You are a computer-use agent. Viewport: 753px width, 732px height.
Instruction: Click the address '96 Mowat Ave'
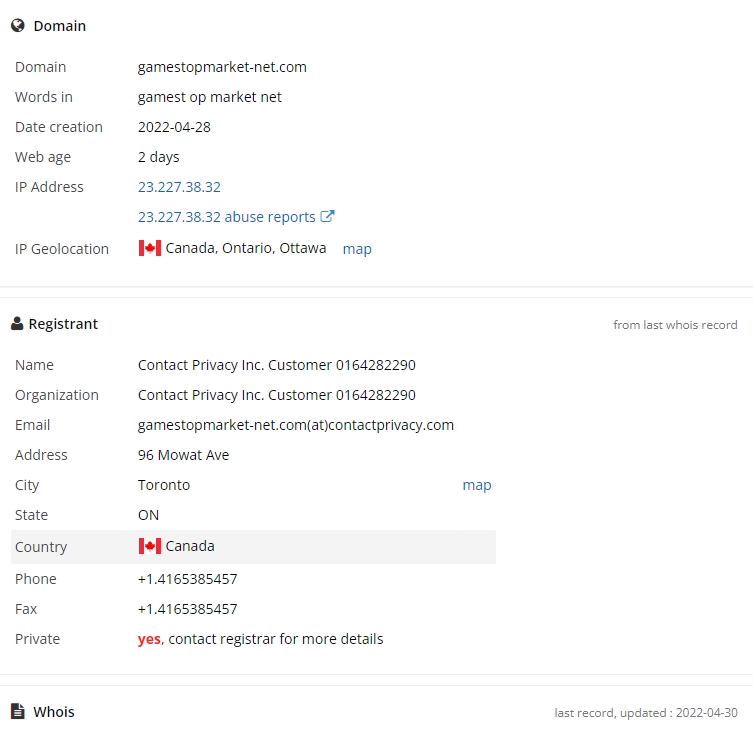coord(183,455)
